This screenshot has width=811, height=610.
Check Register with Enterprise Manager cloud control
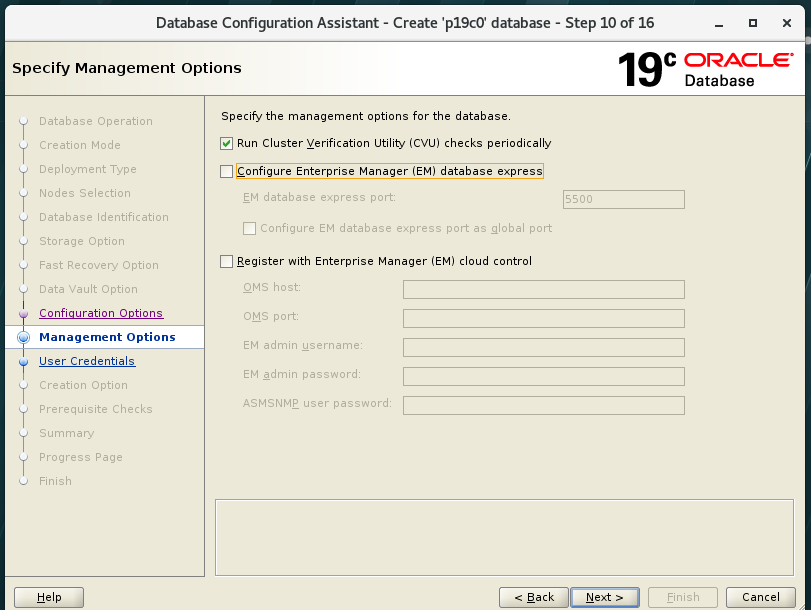(x=227, y=261)
